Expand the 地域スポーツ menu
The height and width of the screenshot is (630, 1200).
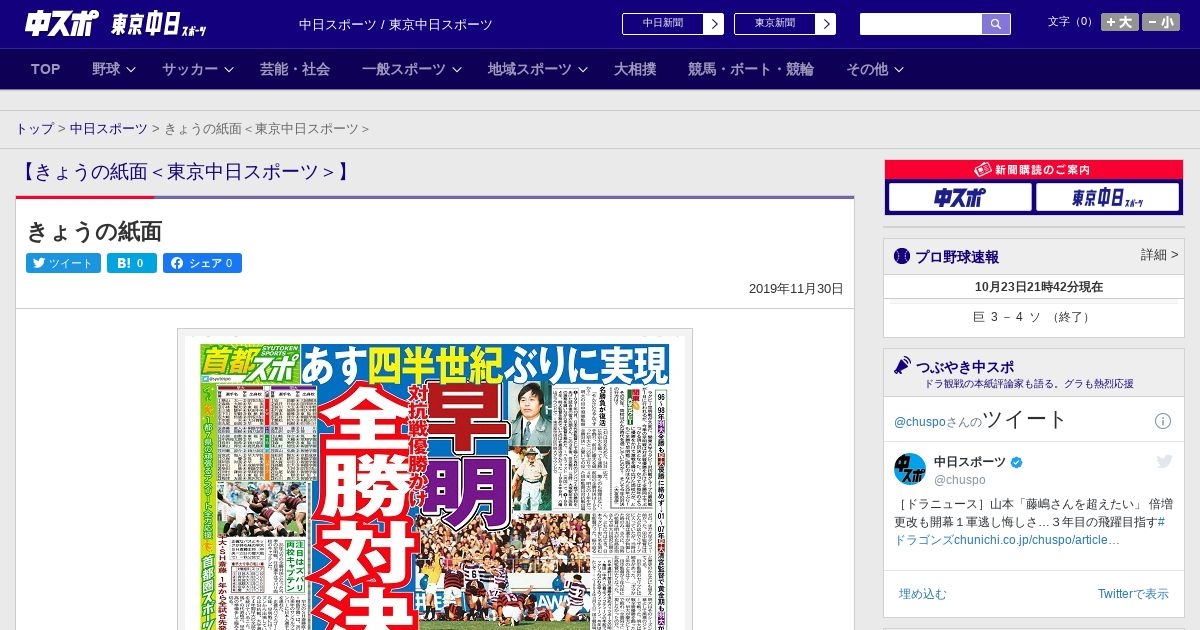click(536, 69)
